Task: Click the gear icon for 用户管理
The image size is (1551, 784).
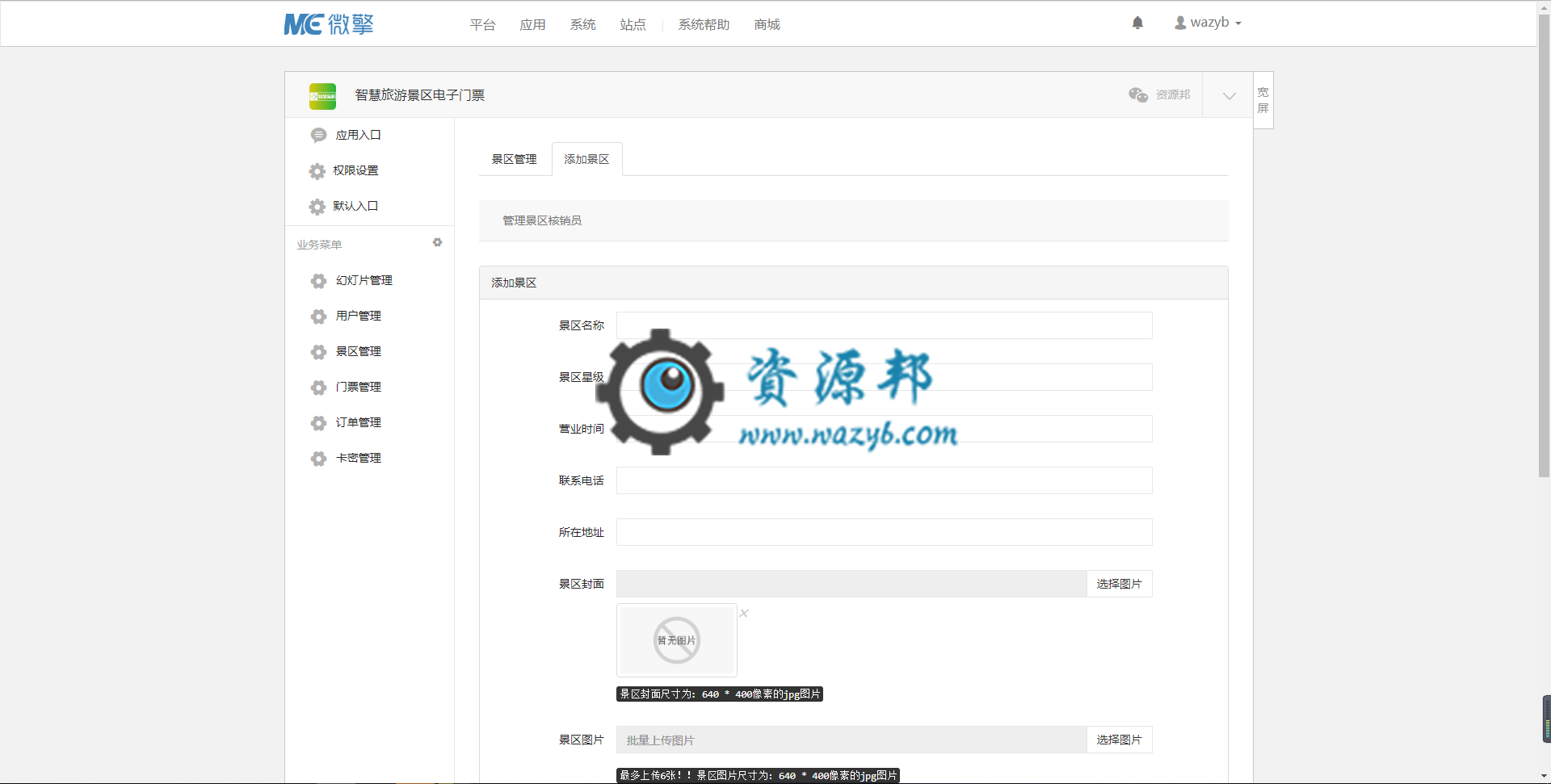Action: pos(318,317)
